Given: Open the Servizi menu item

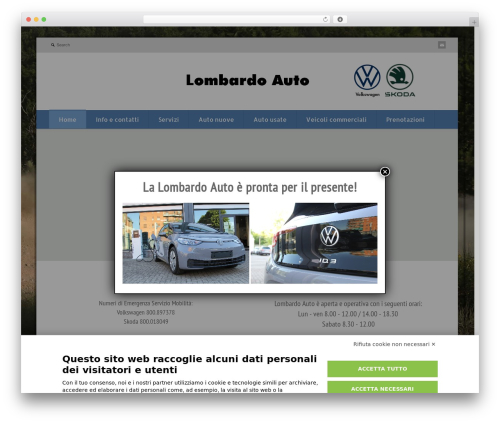Looking at the screenshot, I should [169, 119].
